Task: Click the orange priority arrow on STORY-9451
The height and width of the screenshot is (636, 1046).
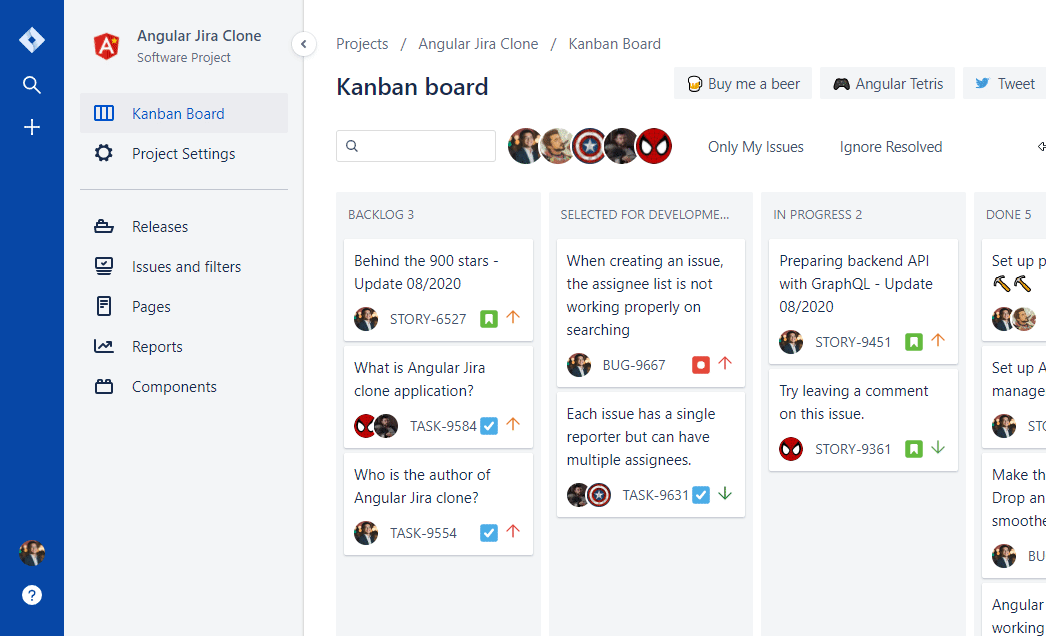Action: pos(937,340)
